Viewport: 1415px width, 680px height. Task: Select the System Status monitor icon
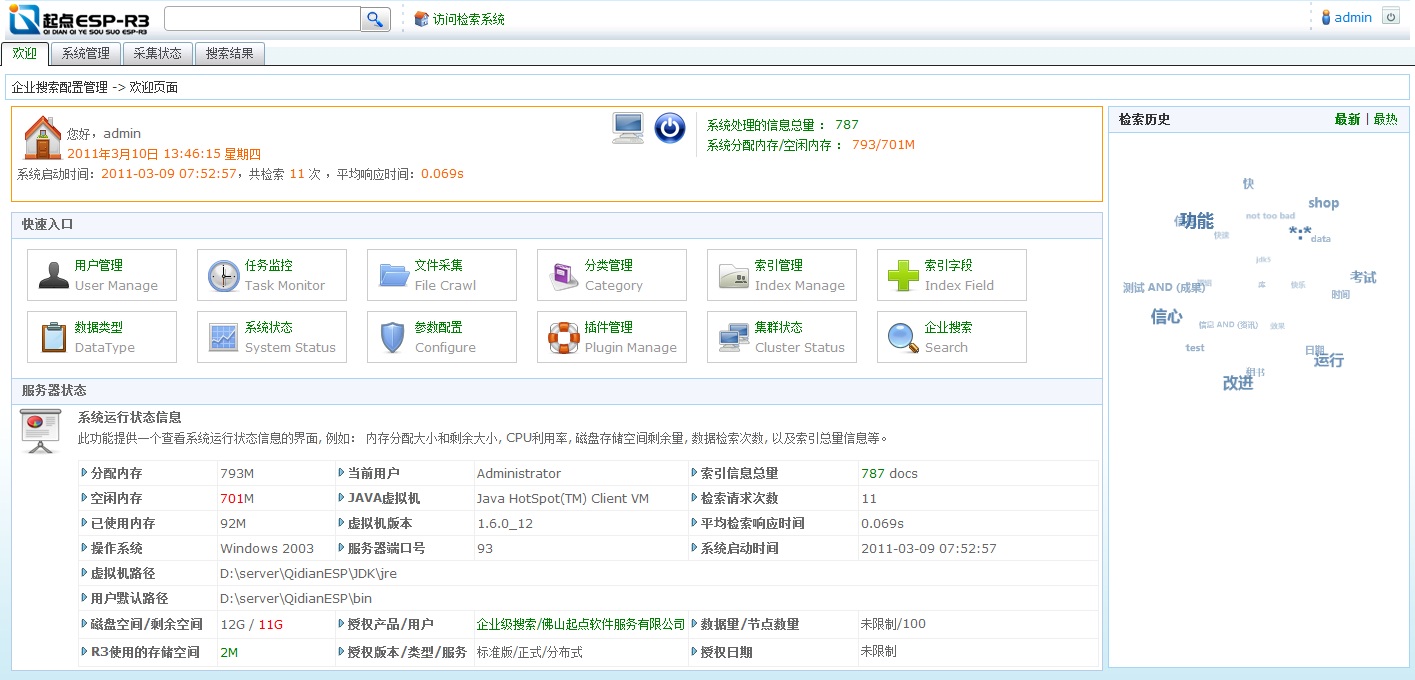(x=222, y=337)
